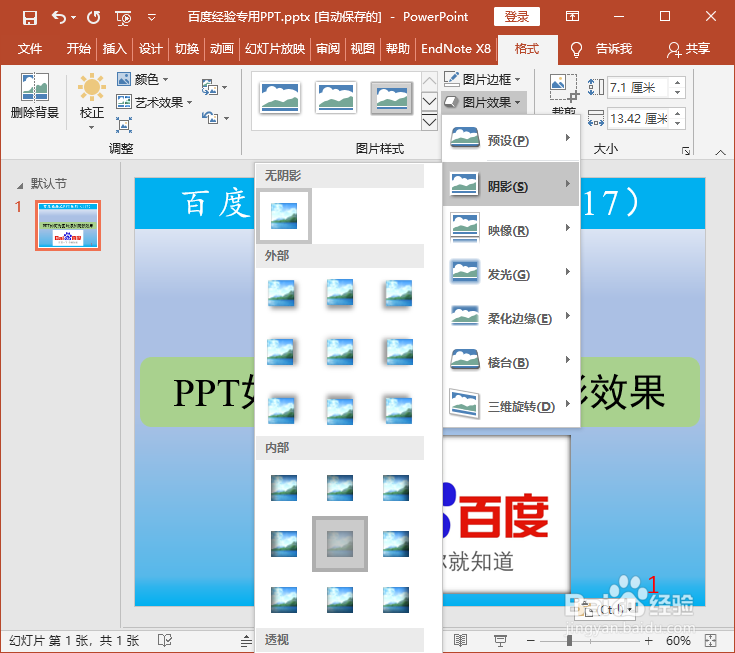
Task: Collapse the ribbon with the chevron
Action: [x=720, y=152]
